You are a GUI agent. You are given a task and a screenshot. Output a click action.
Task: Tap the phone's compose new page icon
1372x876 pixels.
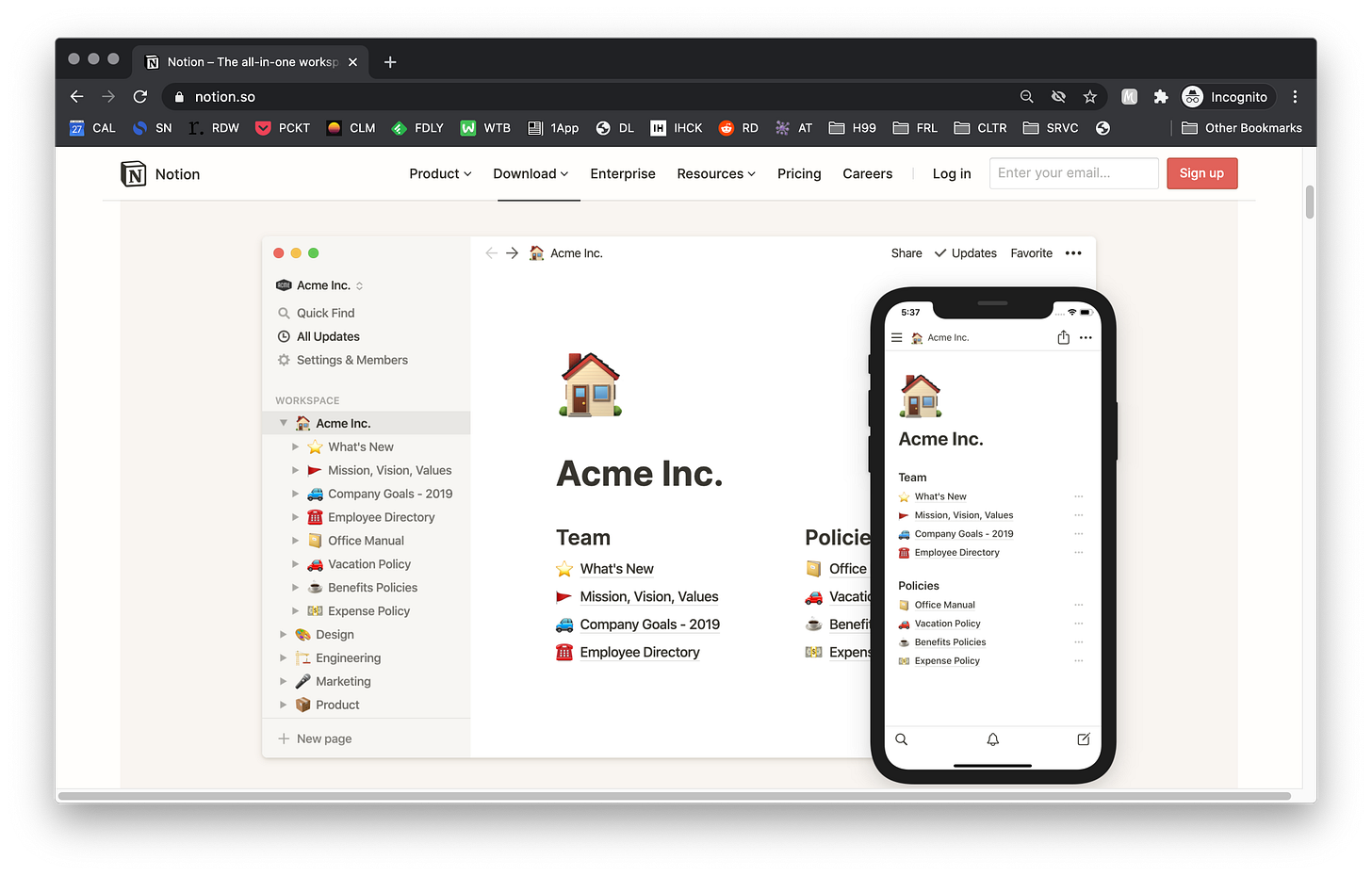click(x=1084, y=739)
